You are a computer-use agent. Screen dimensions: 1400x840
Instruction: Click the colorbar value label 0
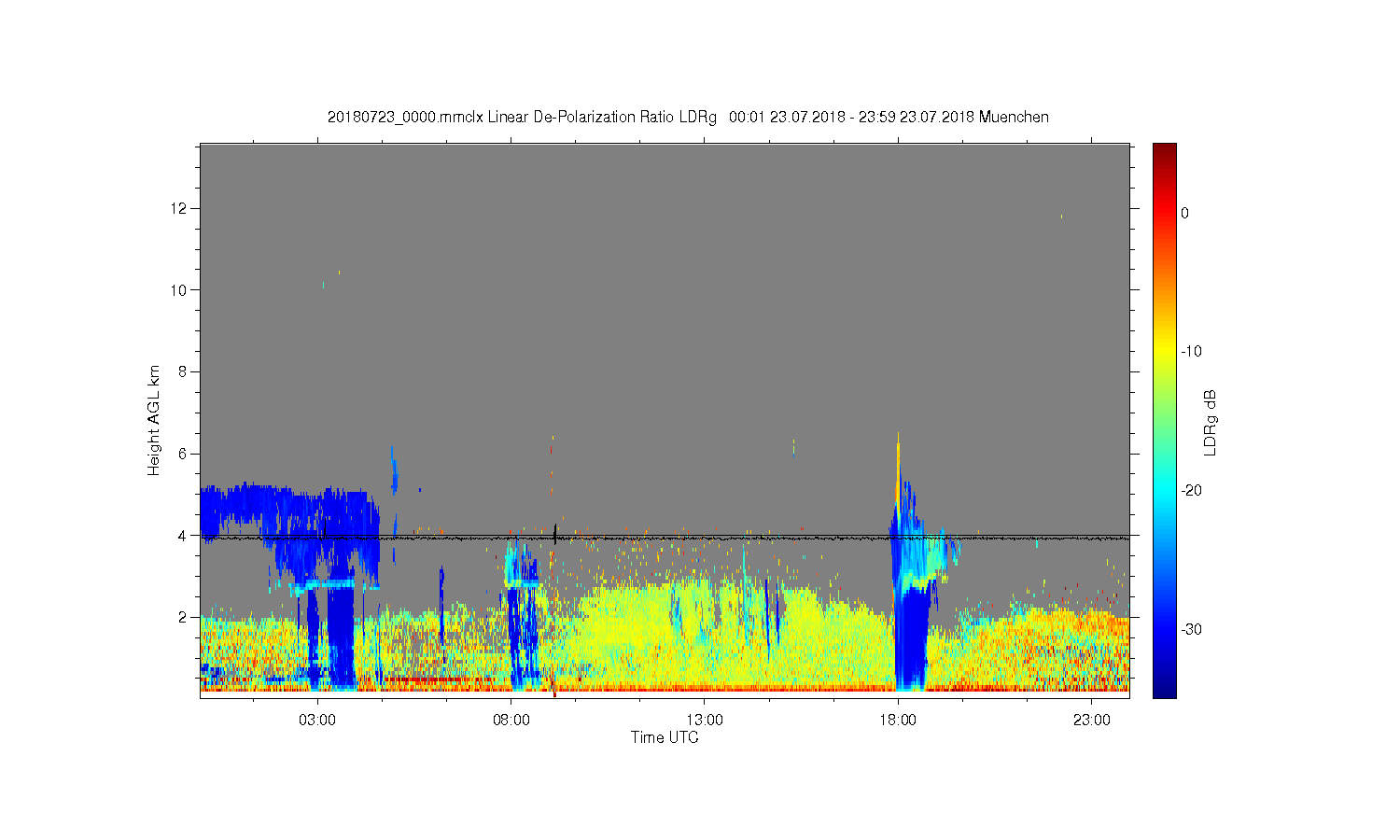click(1185, 213)
